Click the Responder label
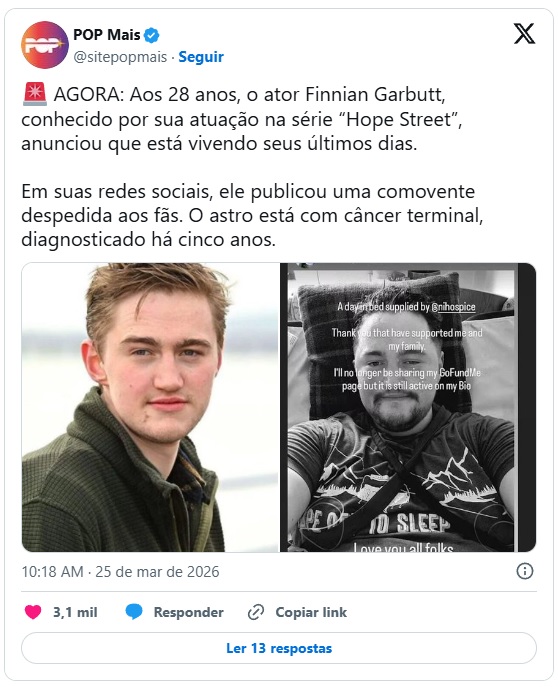Image resolution: width=558 pixels, height=687 pixels. click(x=188, y=612)
